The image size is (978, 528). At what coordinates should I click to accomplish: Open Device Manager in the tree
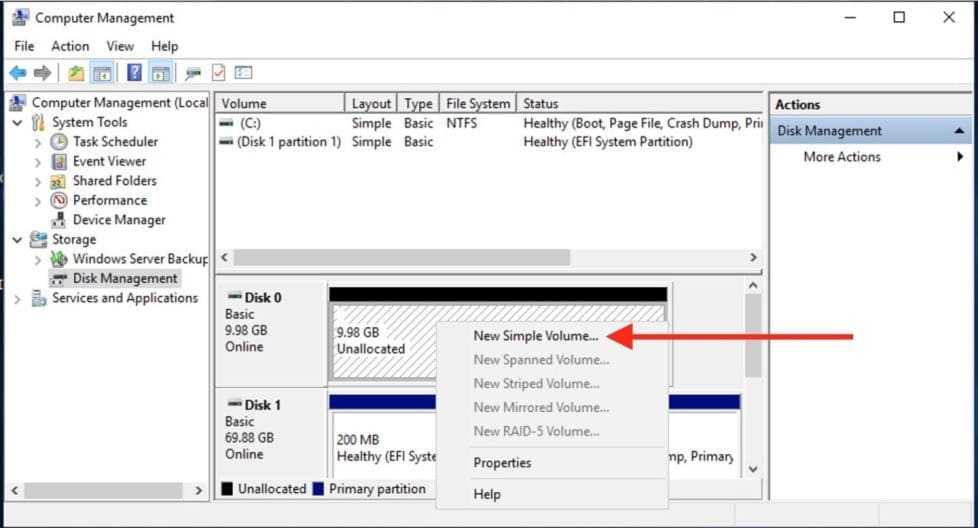coord(118,220)
